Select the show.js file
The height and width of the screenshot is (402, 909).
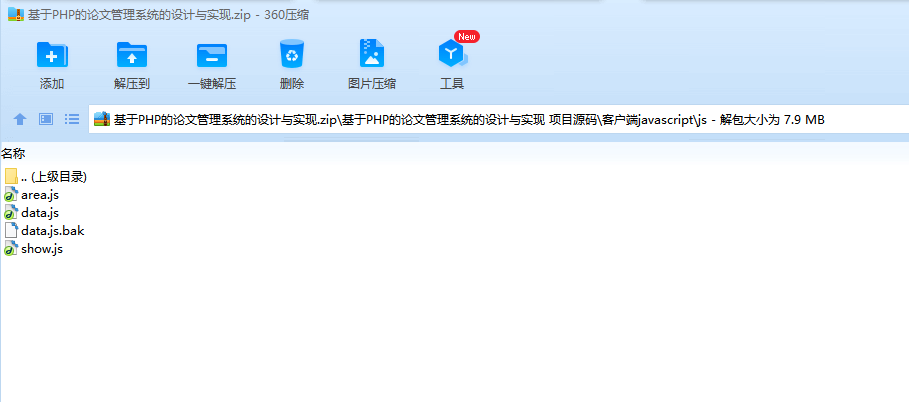tap(41, 249)
